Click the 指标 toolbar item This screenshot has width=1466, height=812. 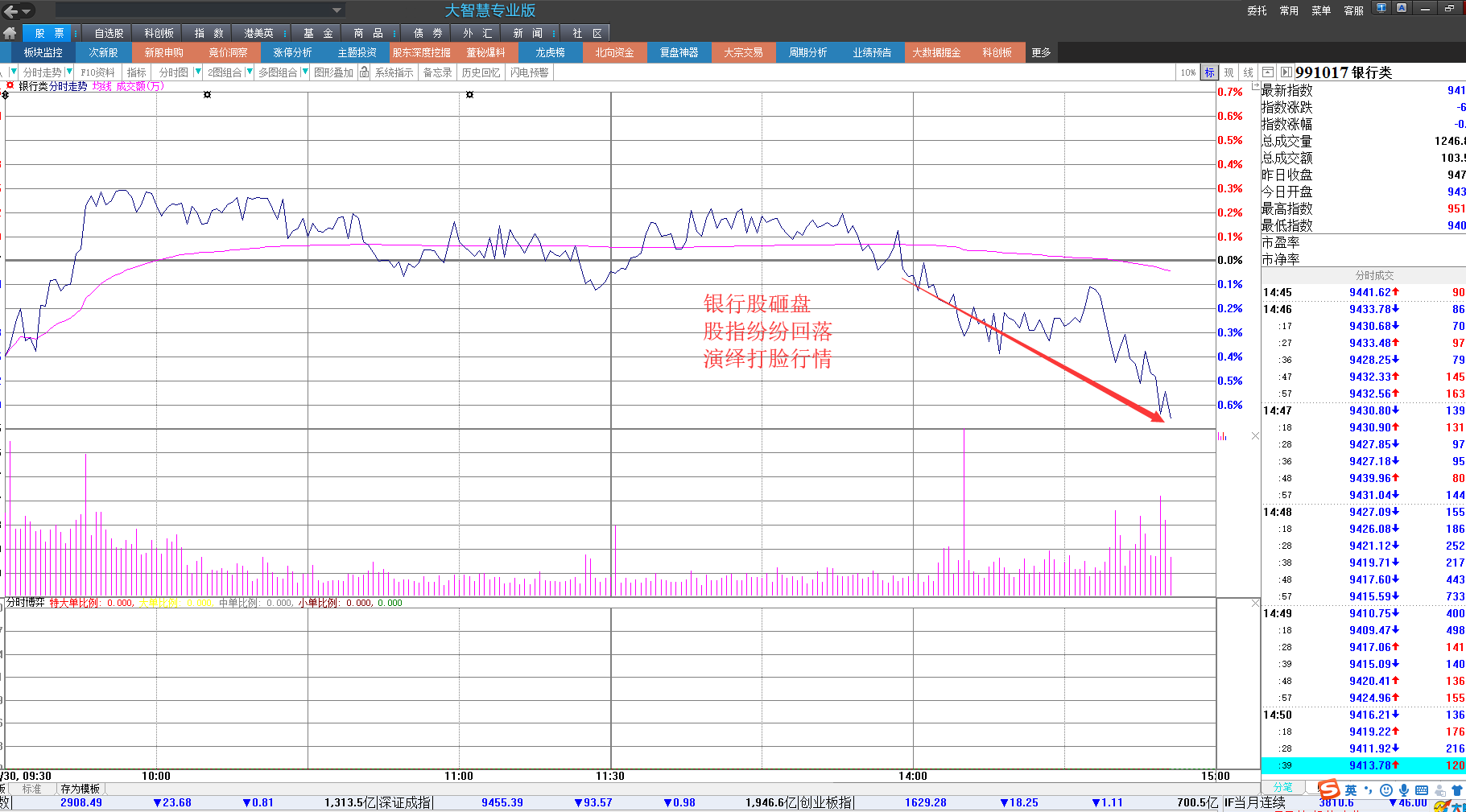tap(137, 72)
